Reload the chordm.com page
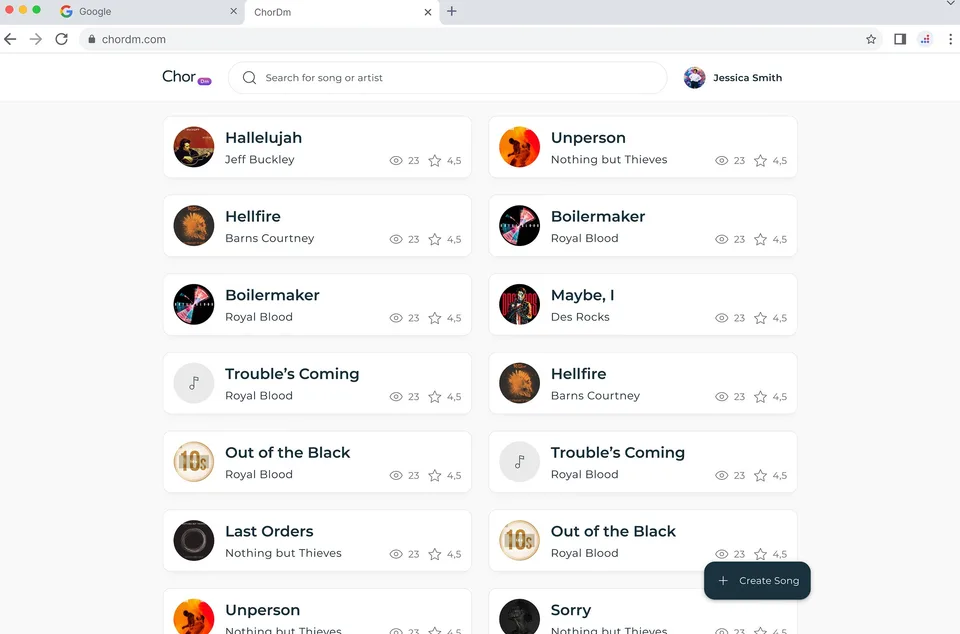960x634 pixels. pyautogui.click(x=61, y=39)
